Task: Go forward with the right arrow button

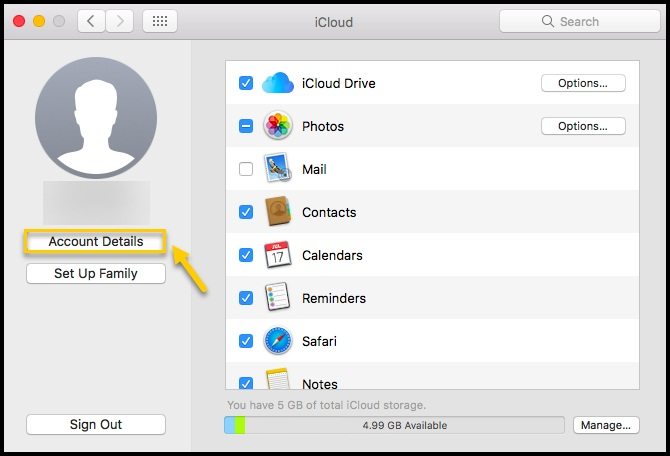Action: point(120,21)
